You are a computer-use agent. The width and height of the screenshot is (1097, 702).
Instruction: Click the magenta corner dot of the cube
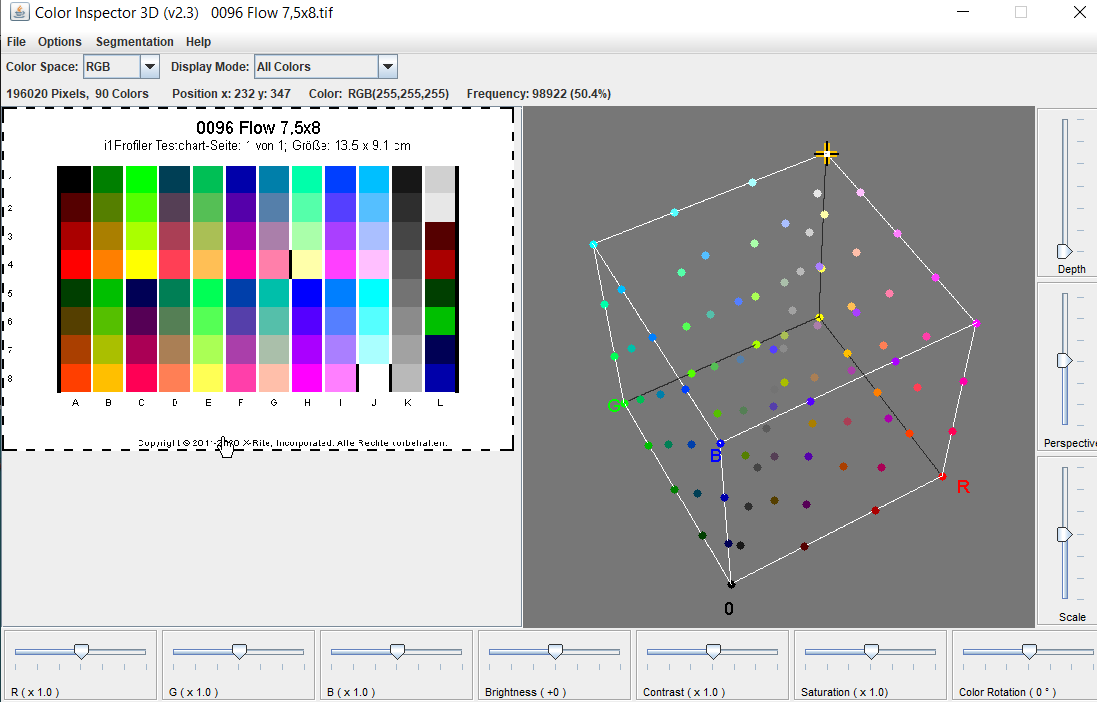pyautogui.click(x=977, y=323)
